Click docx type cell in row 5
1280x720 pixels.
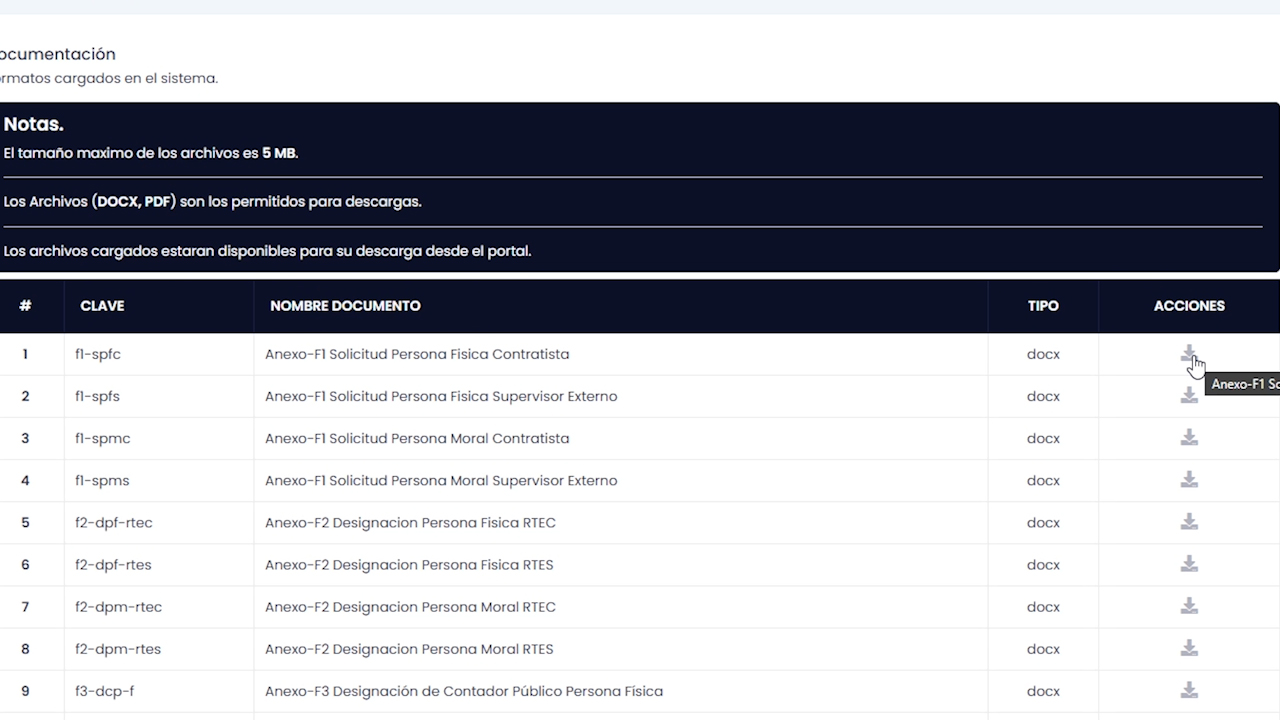1042,522
